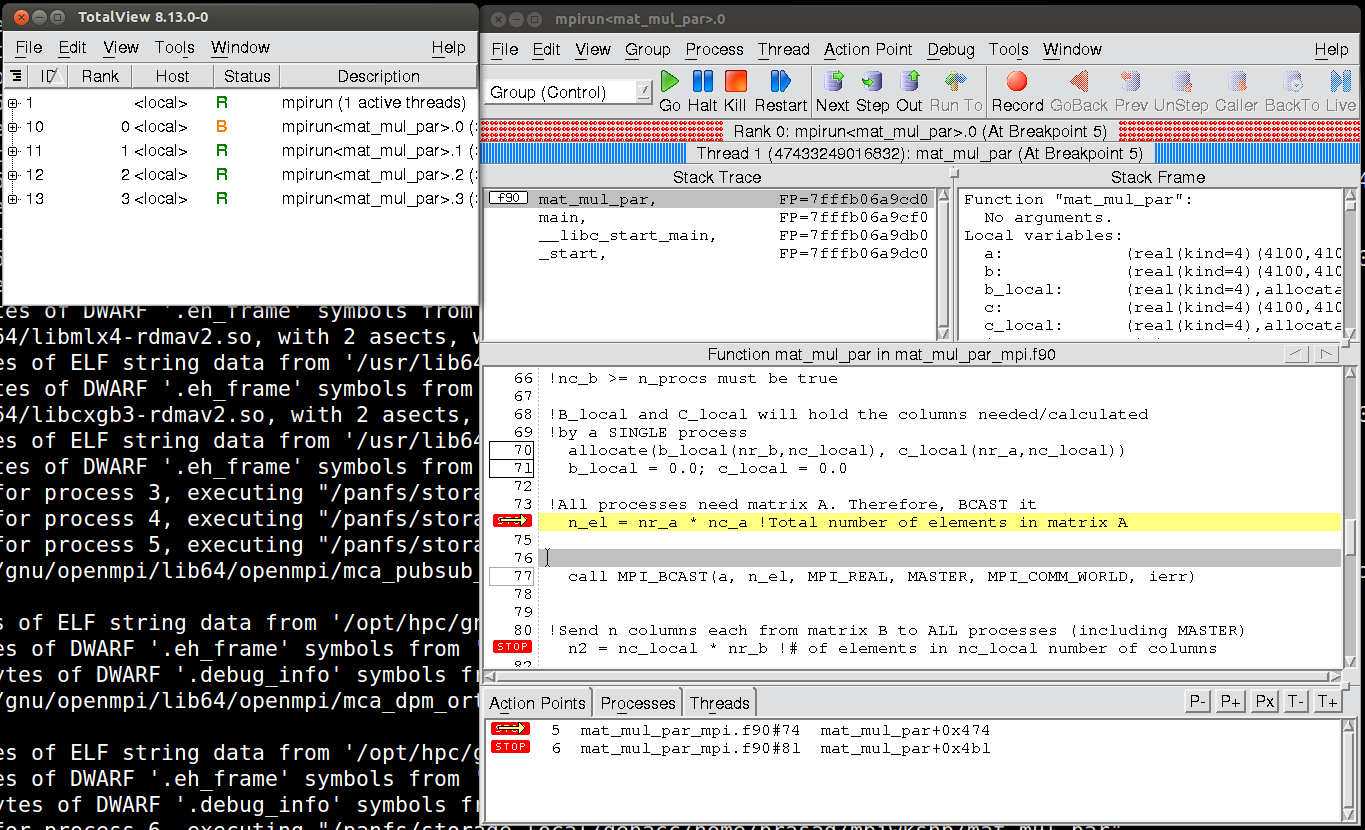1365x830 pixels.
Task: Set a breakpoint on line number 77
Action: 512,576
